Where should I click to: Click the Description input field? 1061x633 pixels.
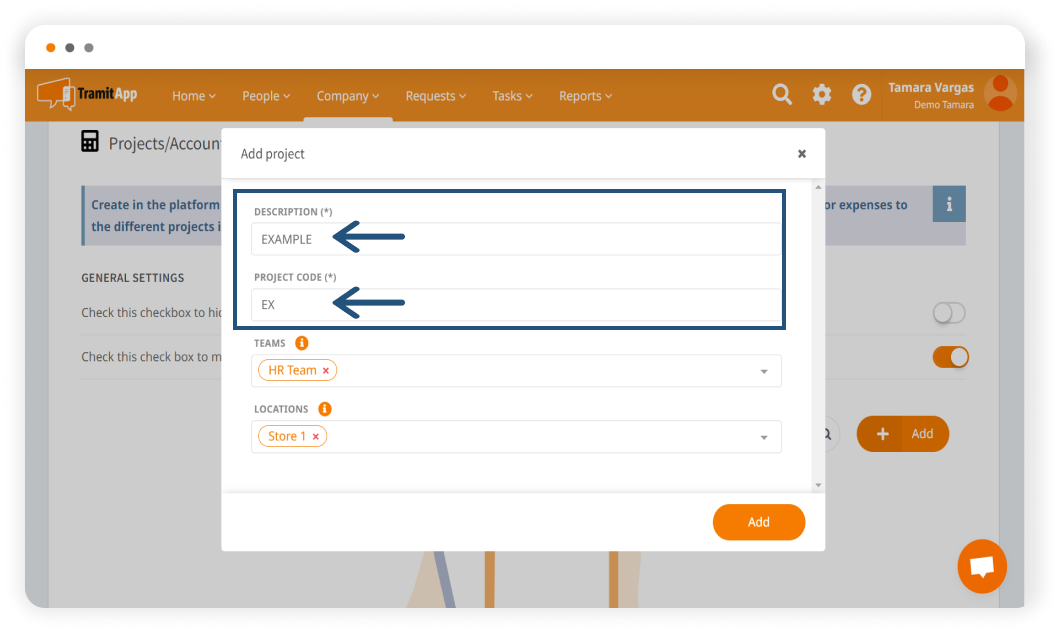click(515, 239)
